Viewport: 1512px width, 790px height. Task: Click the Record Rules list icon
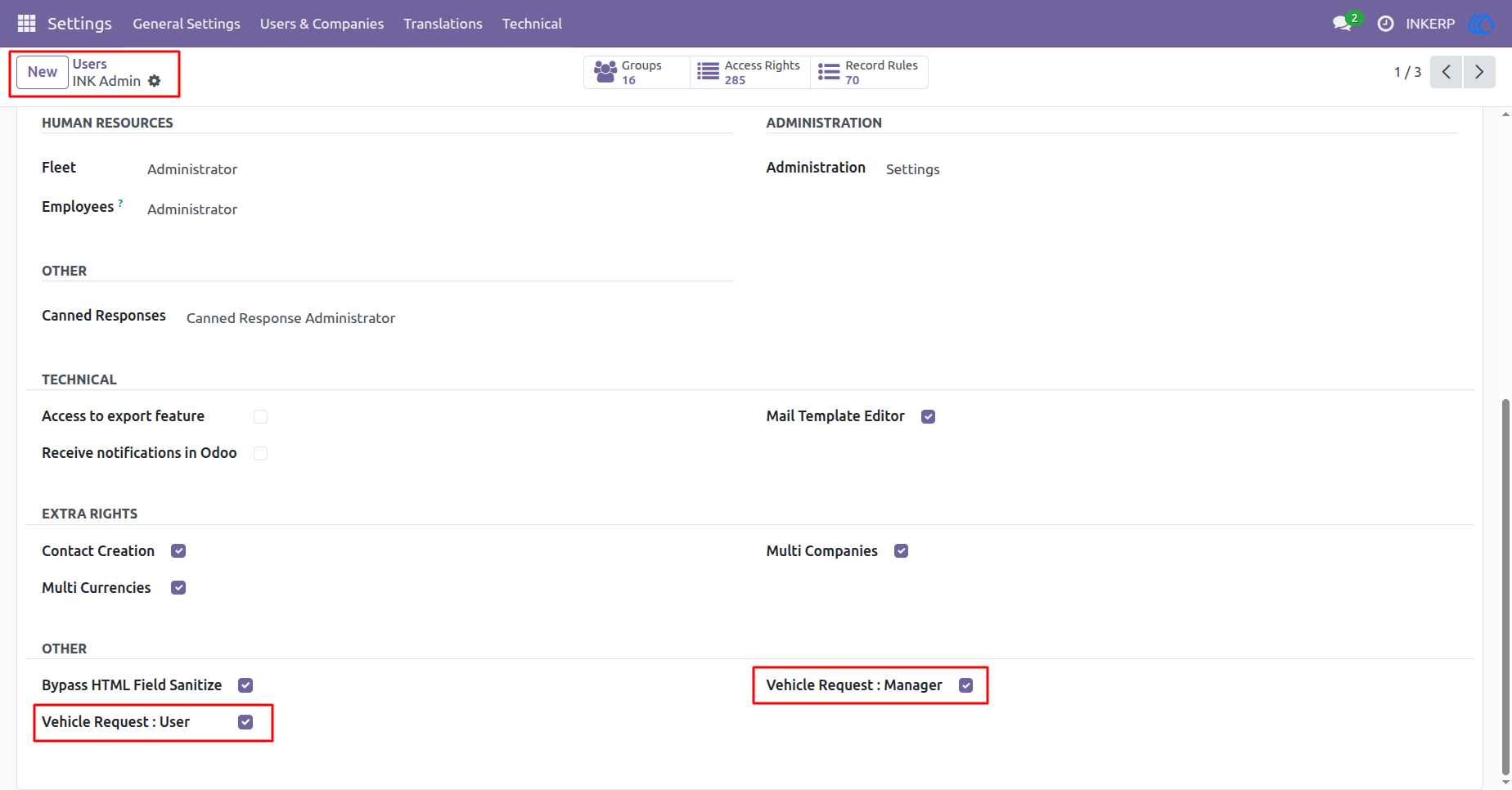point(829,72)
